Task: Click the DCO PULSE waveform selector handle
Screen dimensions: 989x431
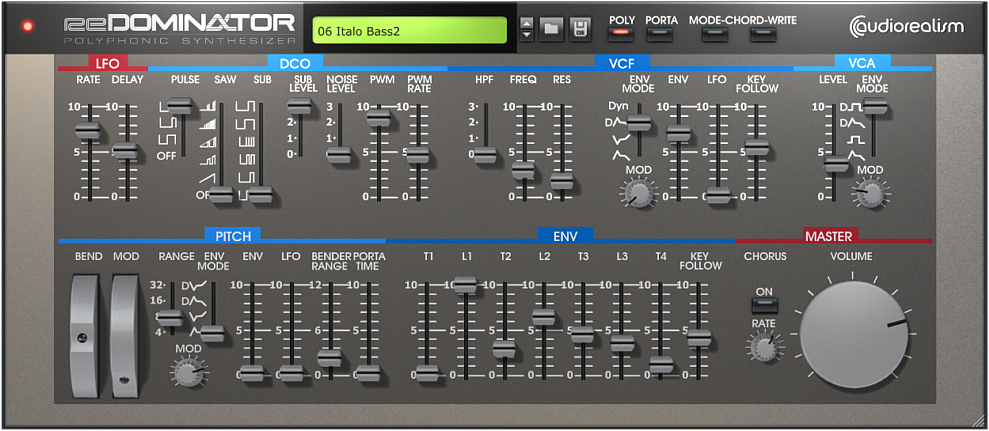Action: point(180,106)
